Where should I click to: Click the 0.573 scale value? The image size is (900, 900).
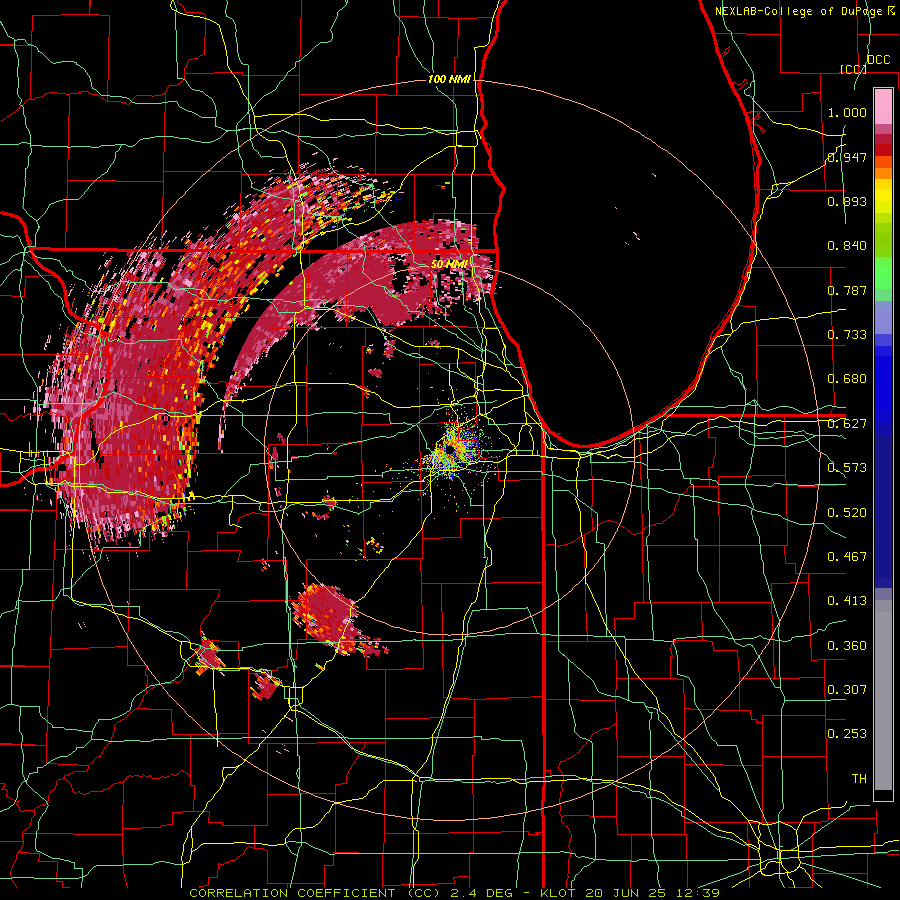847,468
